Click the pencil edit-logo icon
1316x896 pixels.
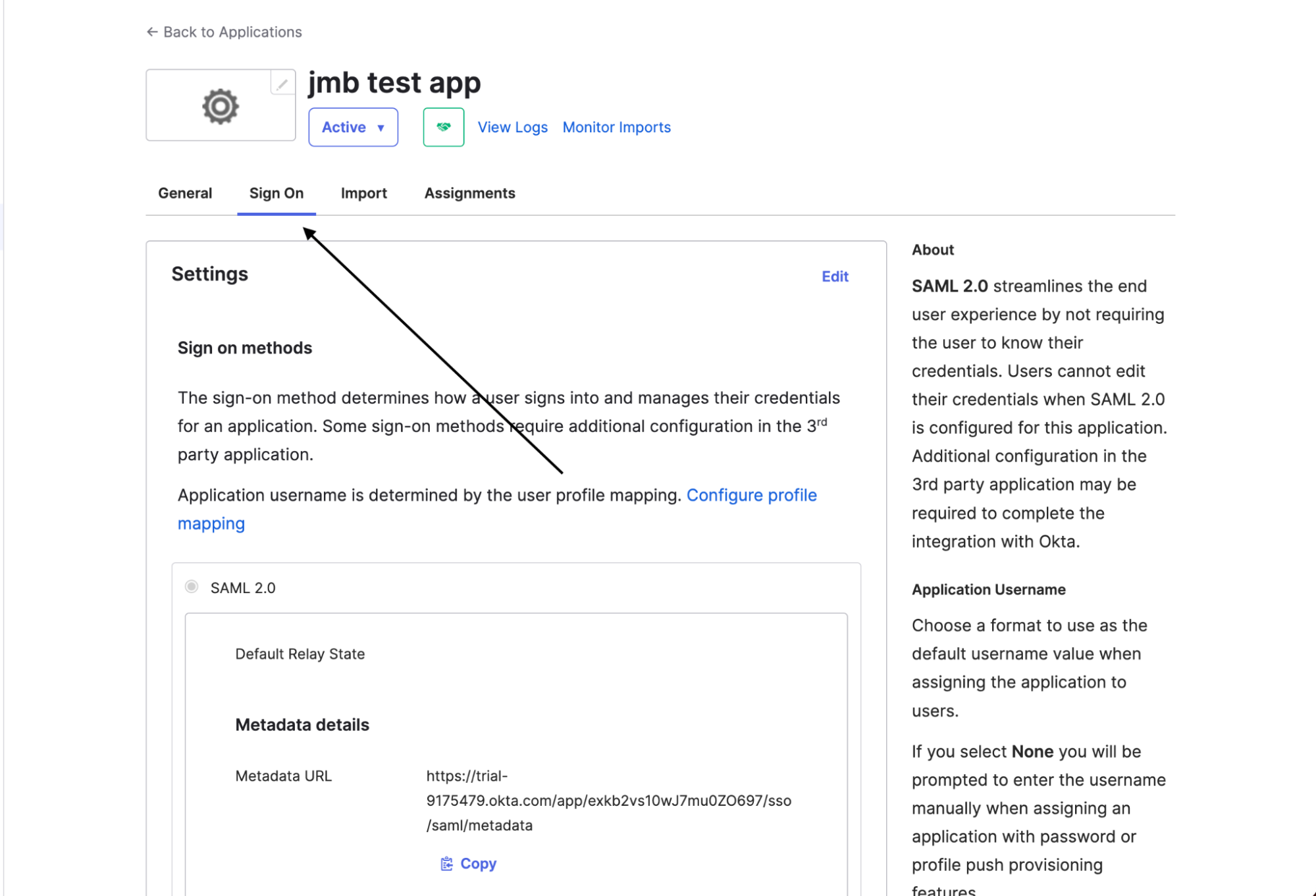pos(282,84)
